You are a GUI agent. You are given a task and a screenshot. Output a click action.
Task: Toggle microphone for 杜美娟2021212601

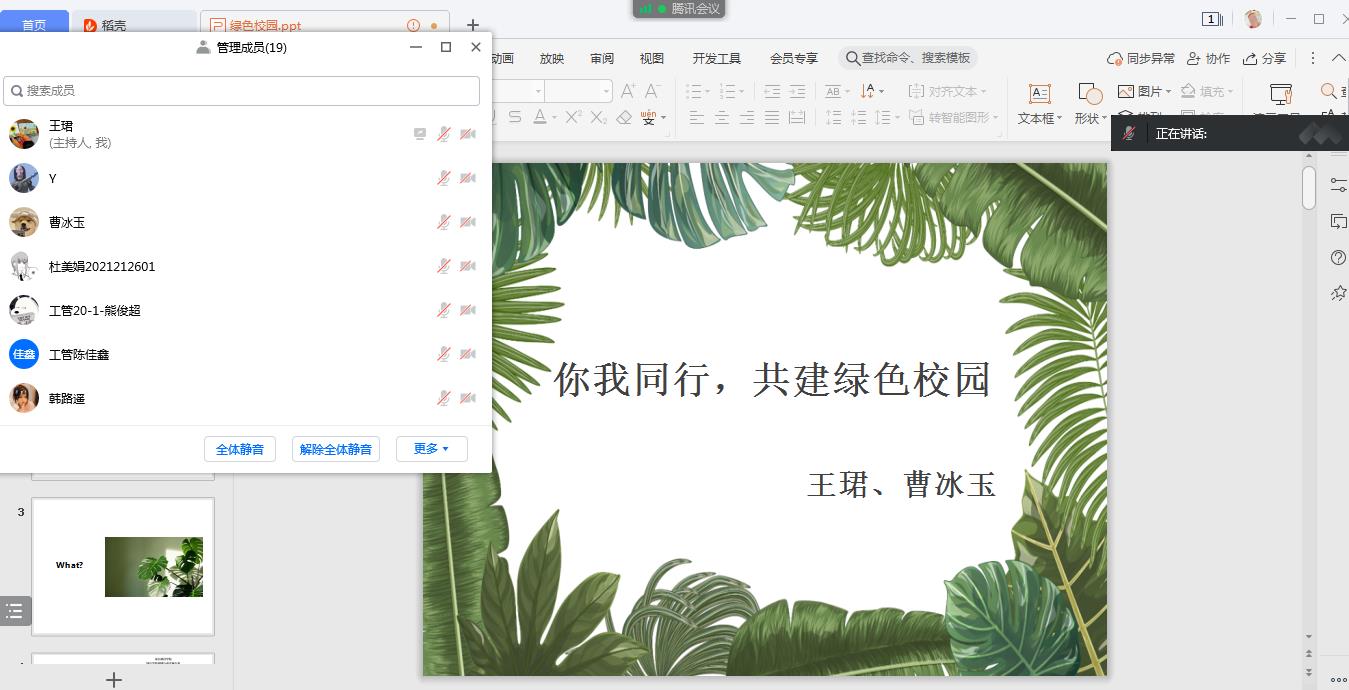(x=443, y=266)
